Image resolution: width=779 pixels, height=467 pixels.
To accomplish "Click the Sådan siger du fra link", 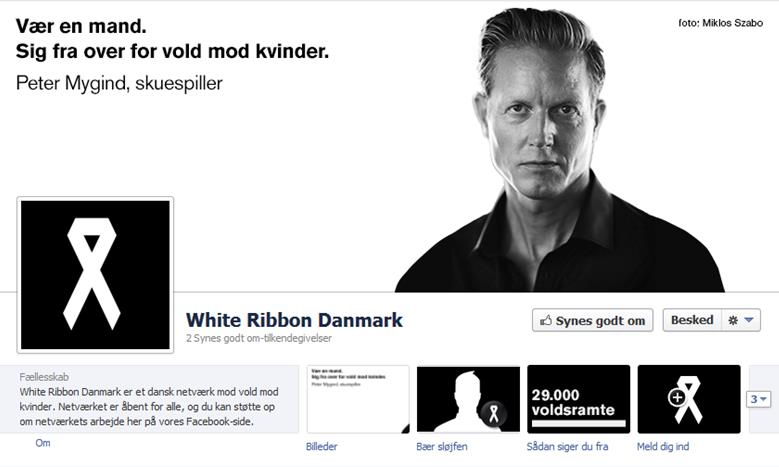I will pos(567,447).
